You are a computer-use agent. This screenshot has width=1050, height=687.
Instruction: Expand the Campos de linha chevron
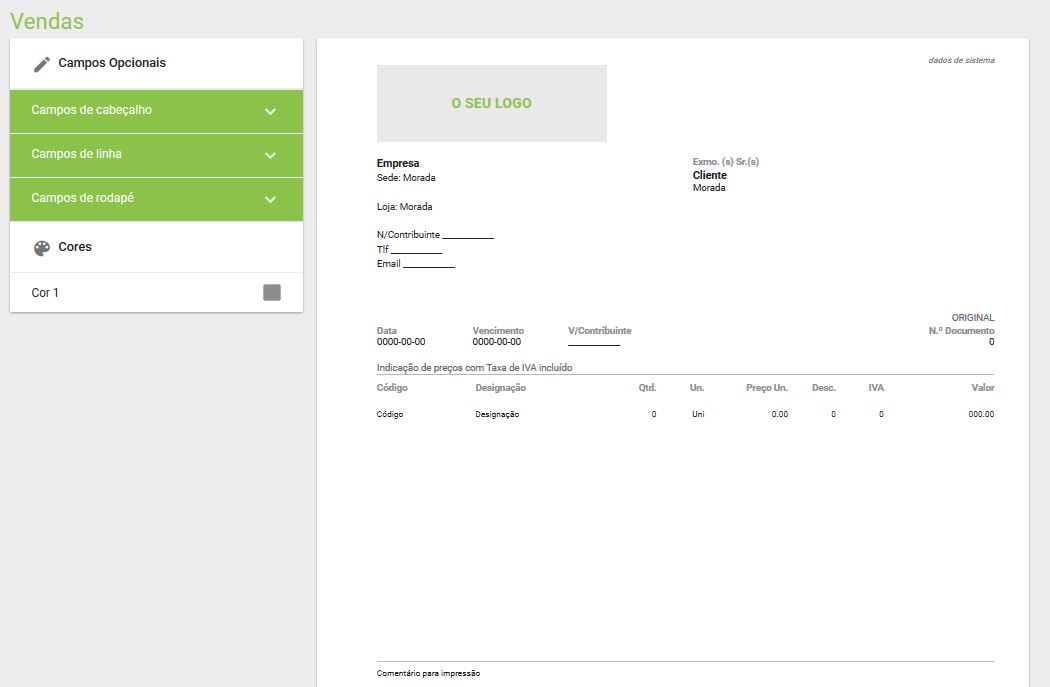pos(270,155)
